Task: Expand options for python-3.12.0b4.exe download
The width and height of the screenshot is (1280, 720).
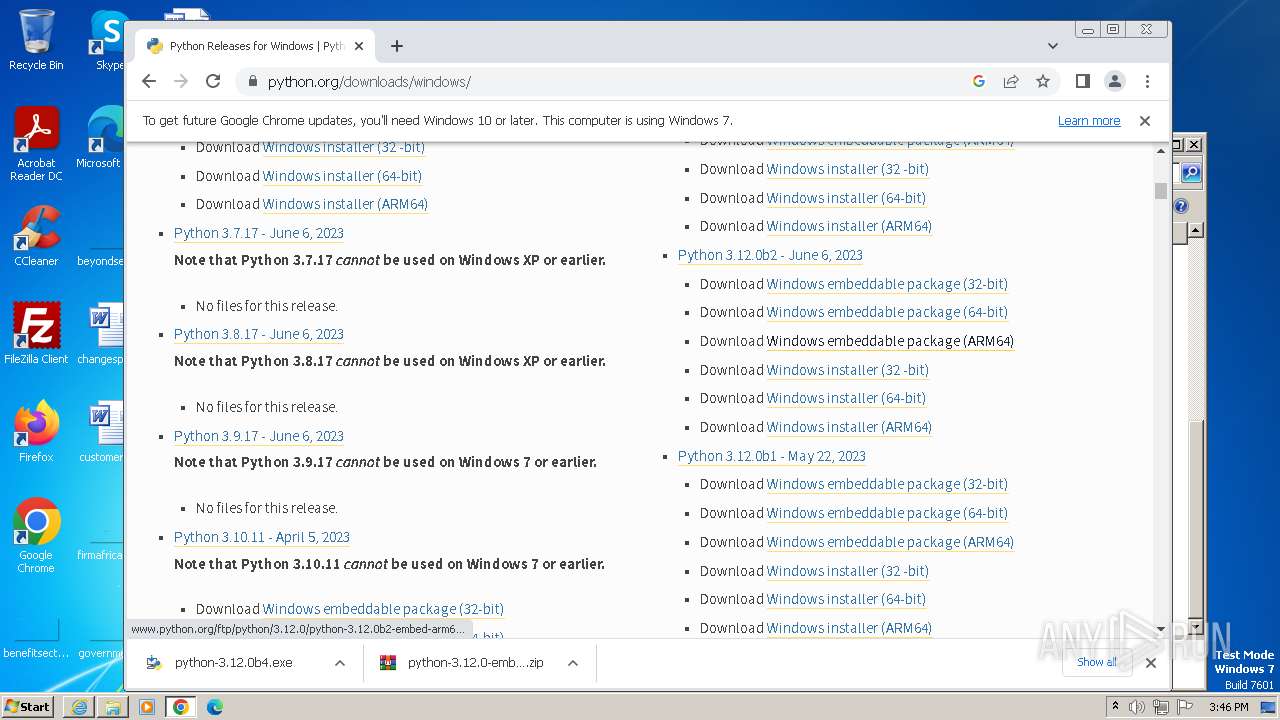Action: pyautogui.click(x=340, y=663)
